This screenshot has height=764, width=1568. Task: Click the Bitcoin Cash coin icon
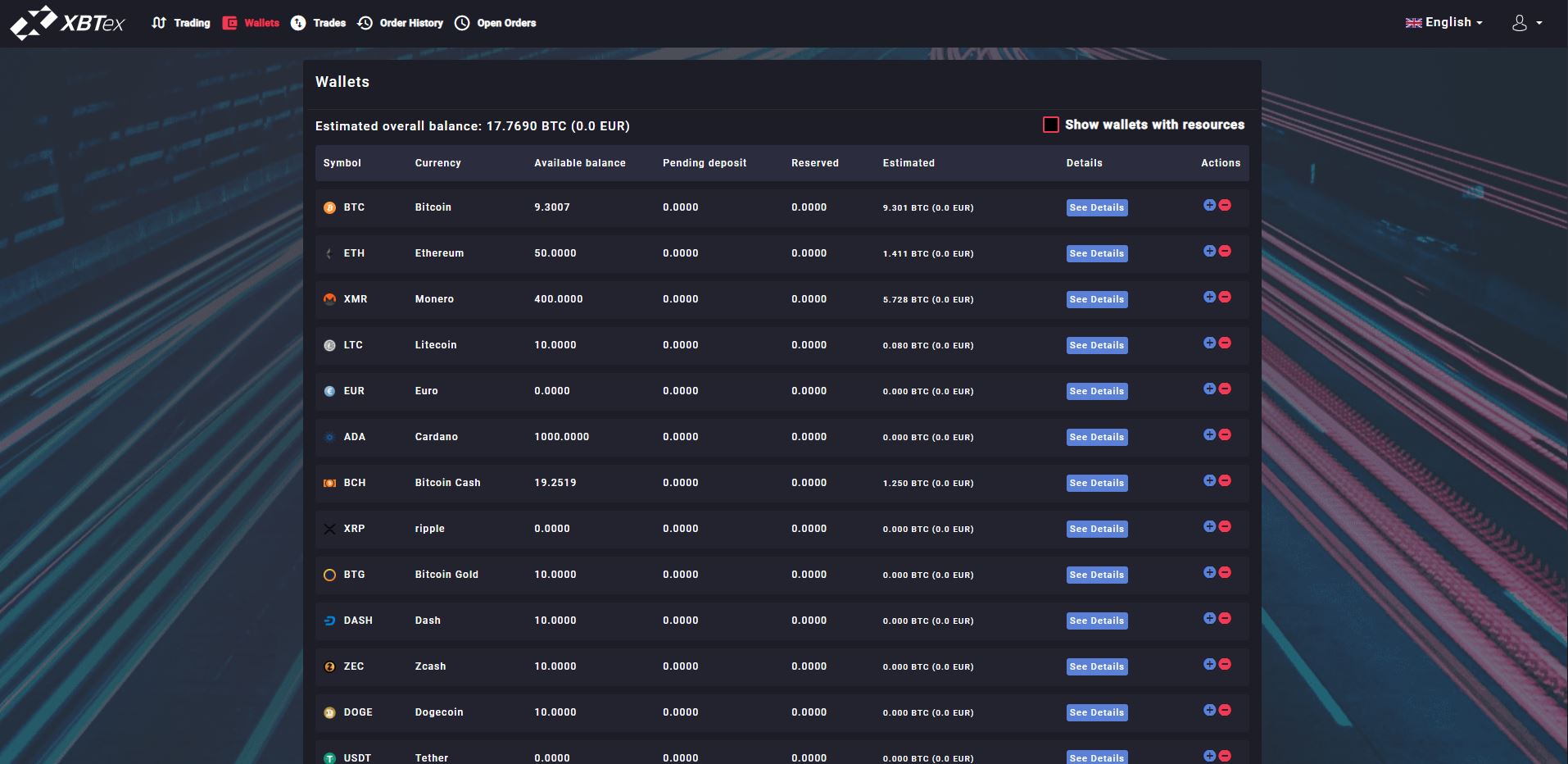click(329, 484)
